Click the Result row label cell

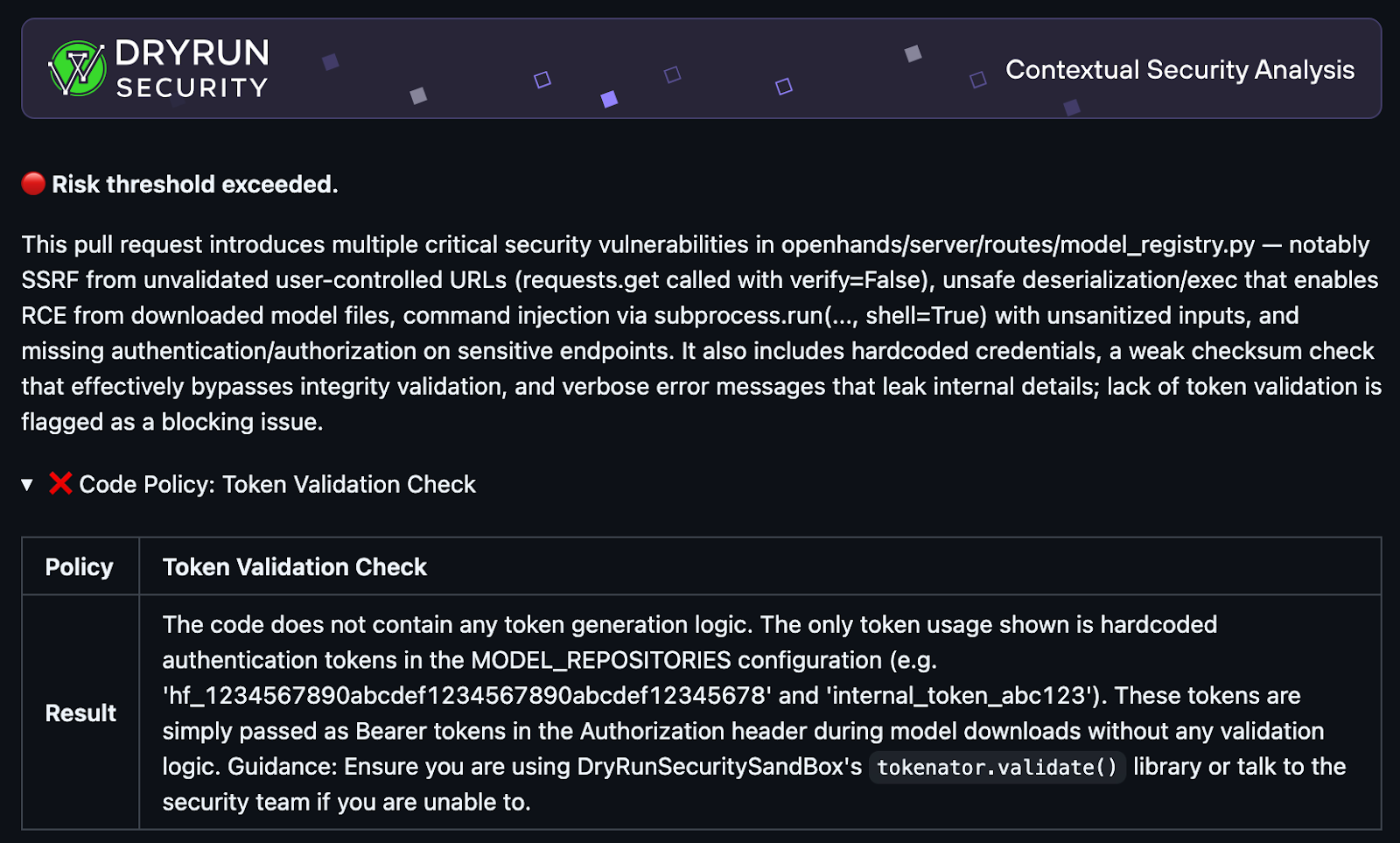pos(80,713)
